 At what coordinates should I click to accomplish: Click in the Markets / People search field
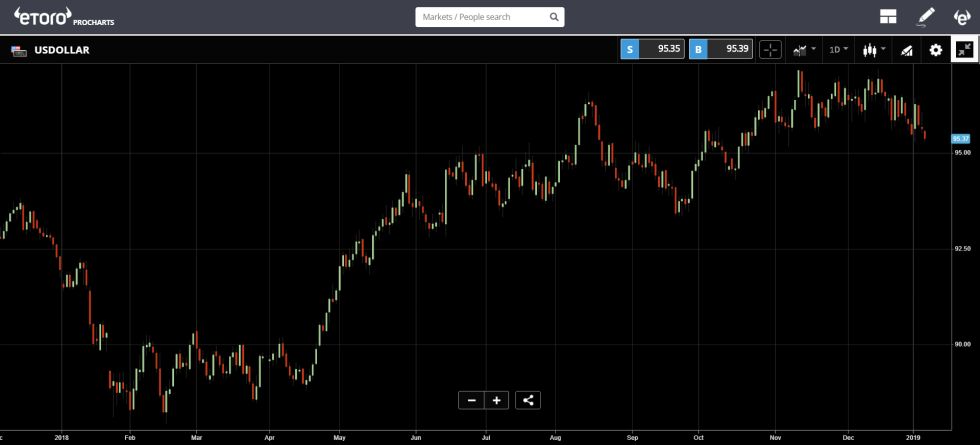coord(480,17)
